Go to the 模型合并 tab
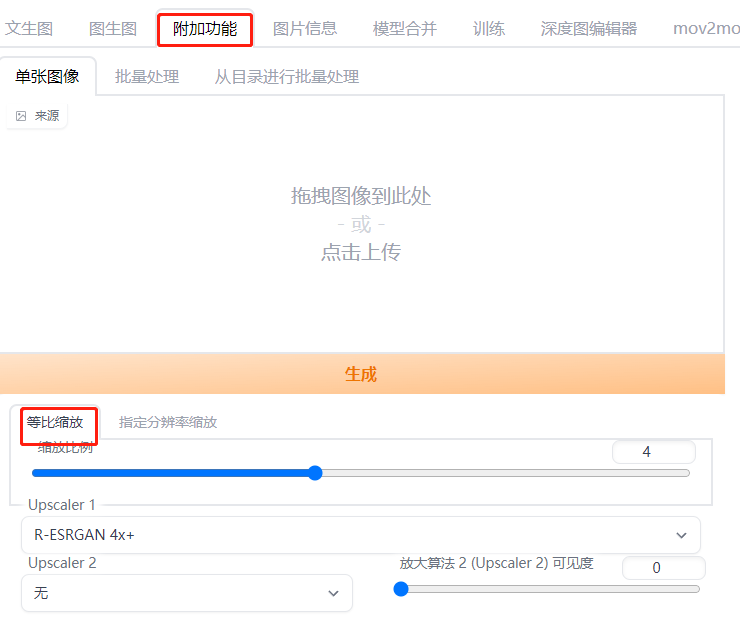740x628 pixels. point(405,29)
